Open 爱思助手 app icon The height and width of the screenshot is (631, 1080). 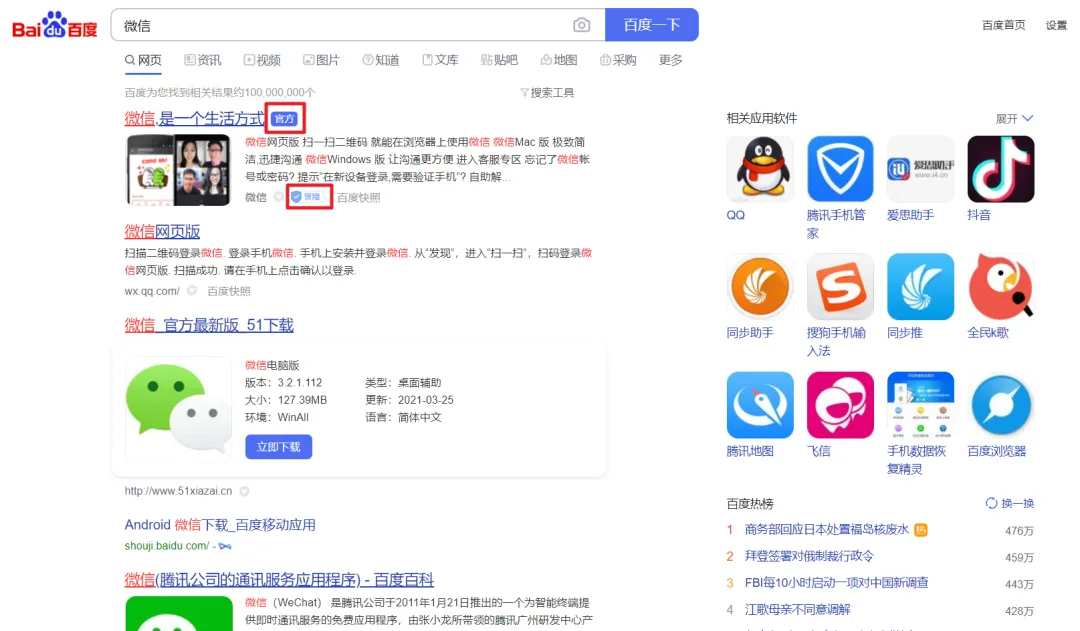click(920, 169)
